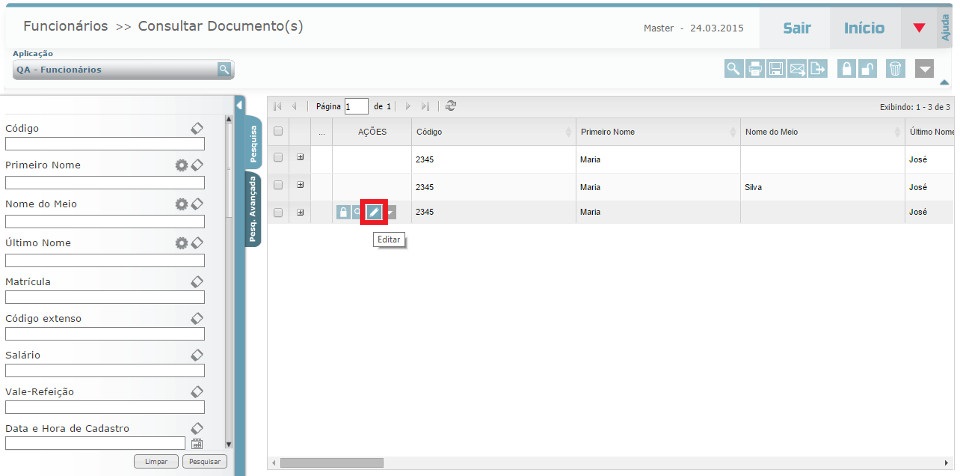The width and height of the screenshot is (960, 476).
Task: Click the trash delete icon in toolbar
Action: pyautogui.click(x=895, y=69)
